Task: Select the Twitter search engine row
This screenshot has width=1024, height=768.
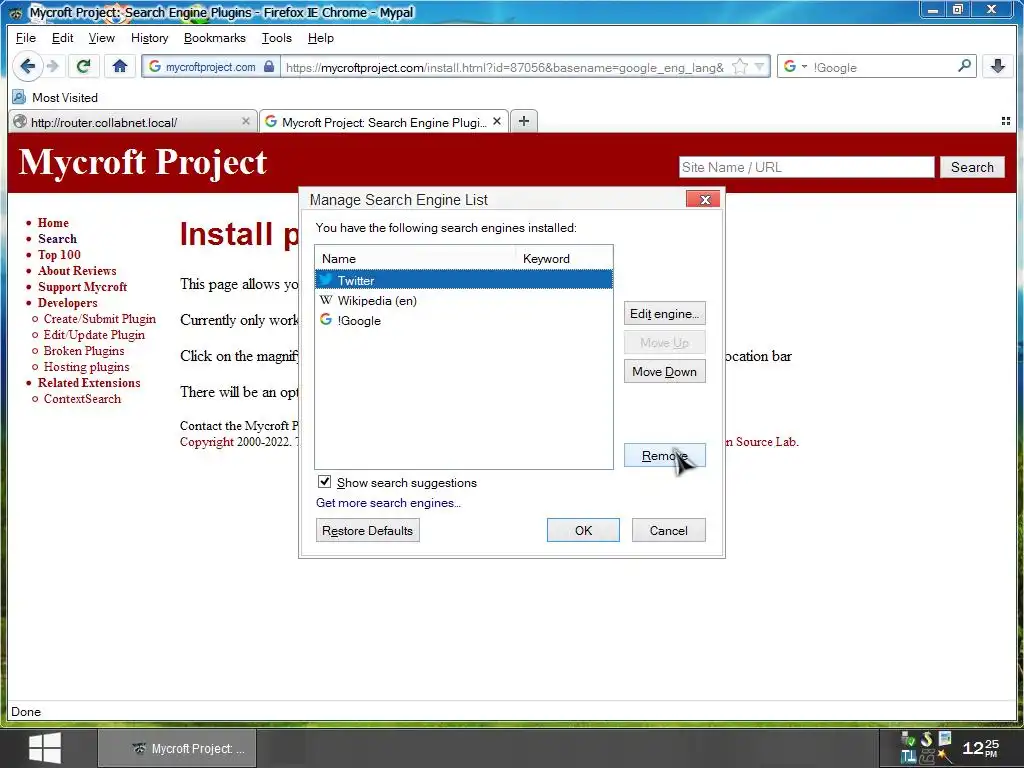Action: point(464,280)
